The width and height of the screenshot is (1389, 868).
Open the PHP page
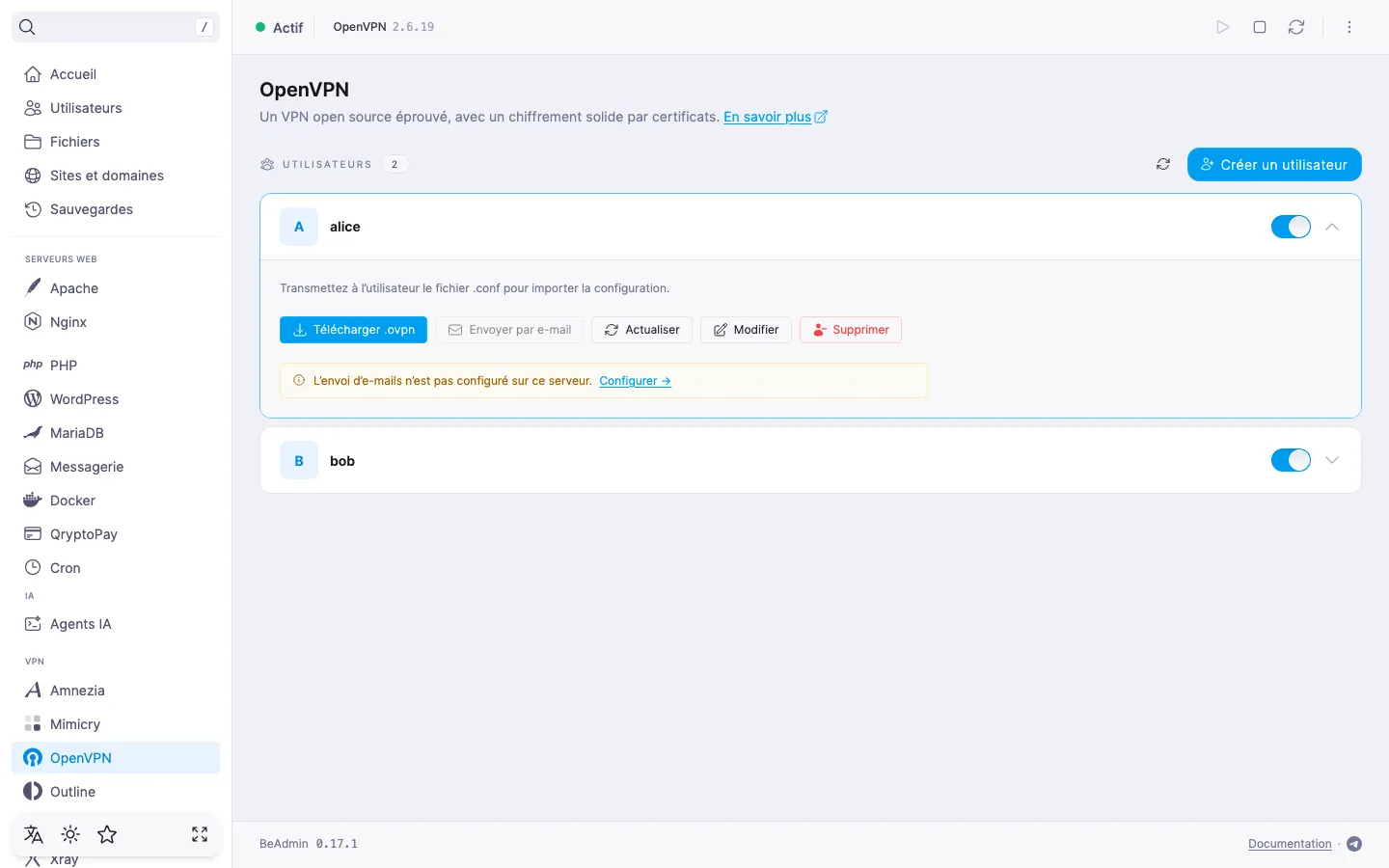[x=116, y=366]
